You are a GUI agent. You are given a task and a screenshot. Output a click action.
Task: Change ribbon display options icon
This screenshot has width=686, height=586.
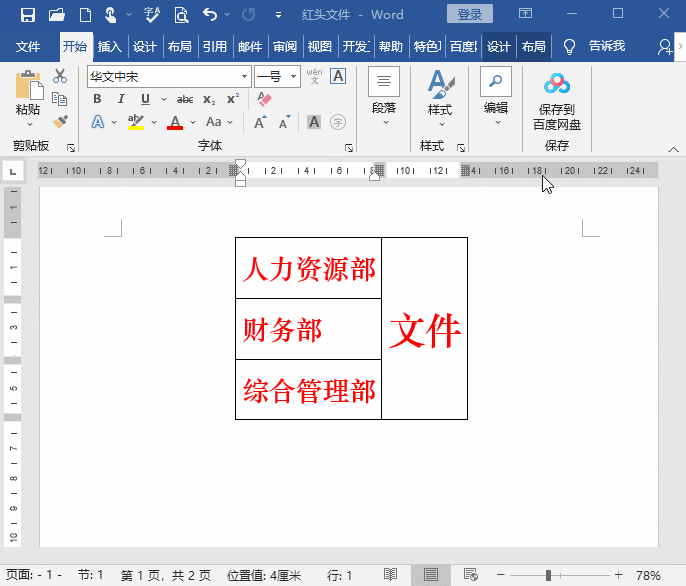[x=525, y=14]
